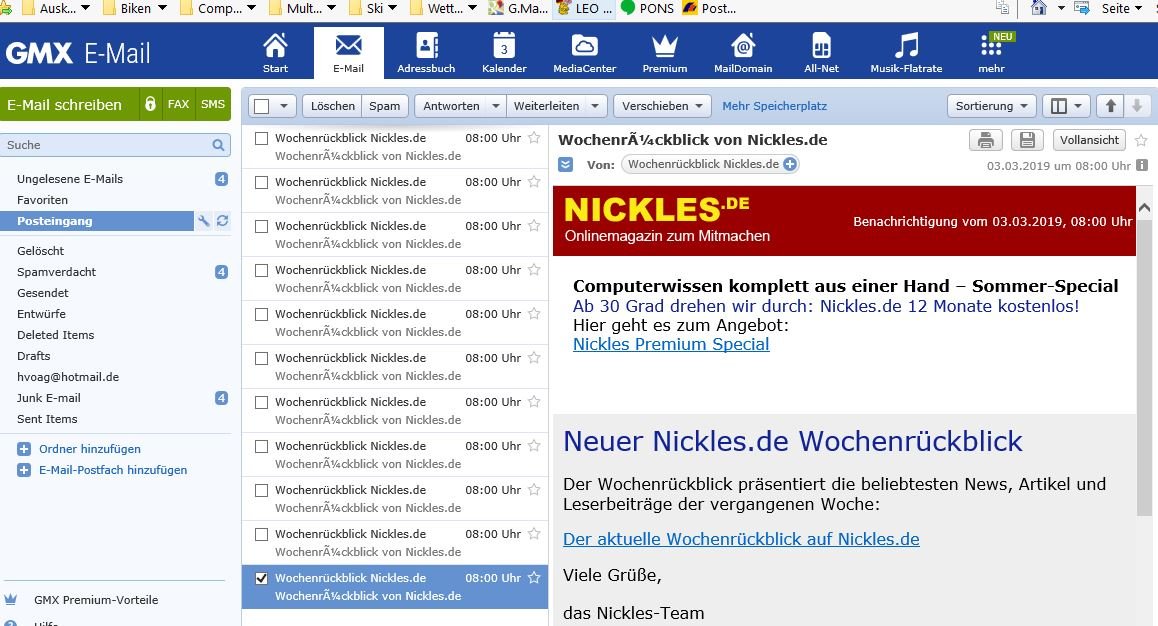1158x626 pixels.
Task: Open the Gelöscht folder
Action: [x=41, y=251]
